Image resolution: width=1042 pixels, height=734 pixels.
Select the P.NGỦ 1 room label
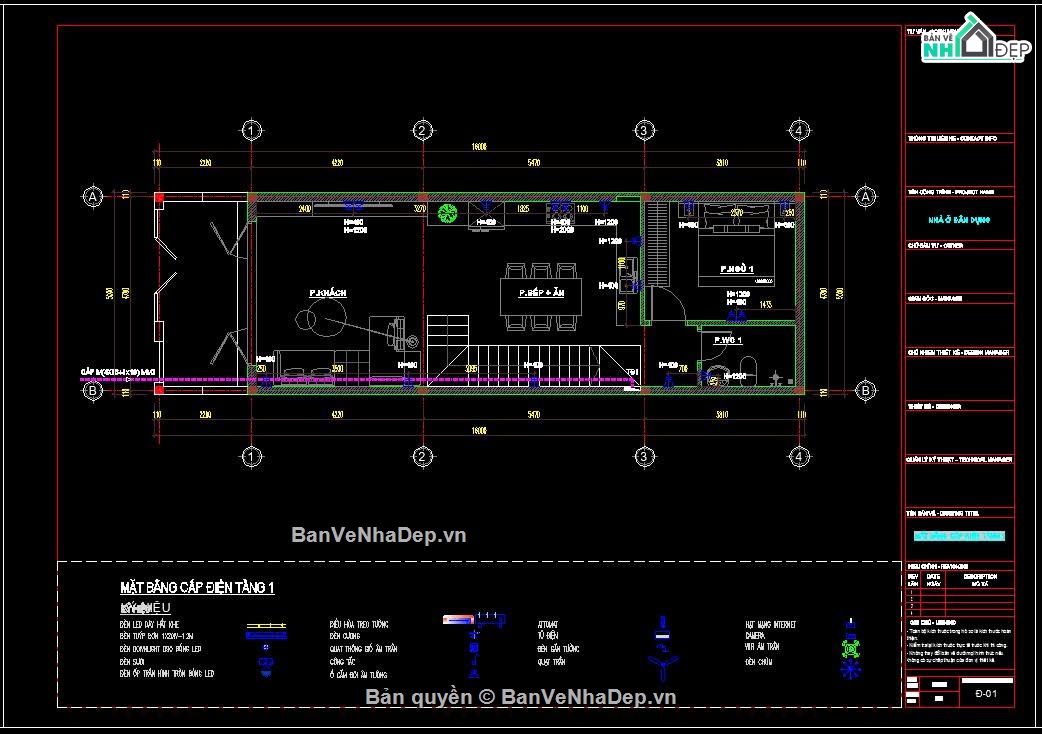737,269
